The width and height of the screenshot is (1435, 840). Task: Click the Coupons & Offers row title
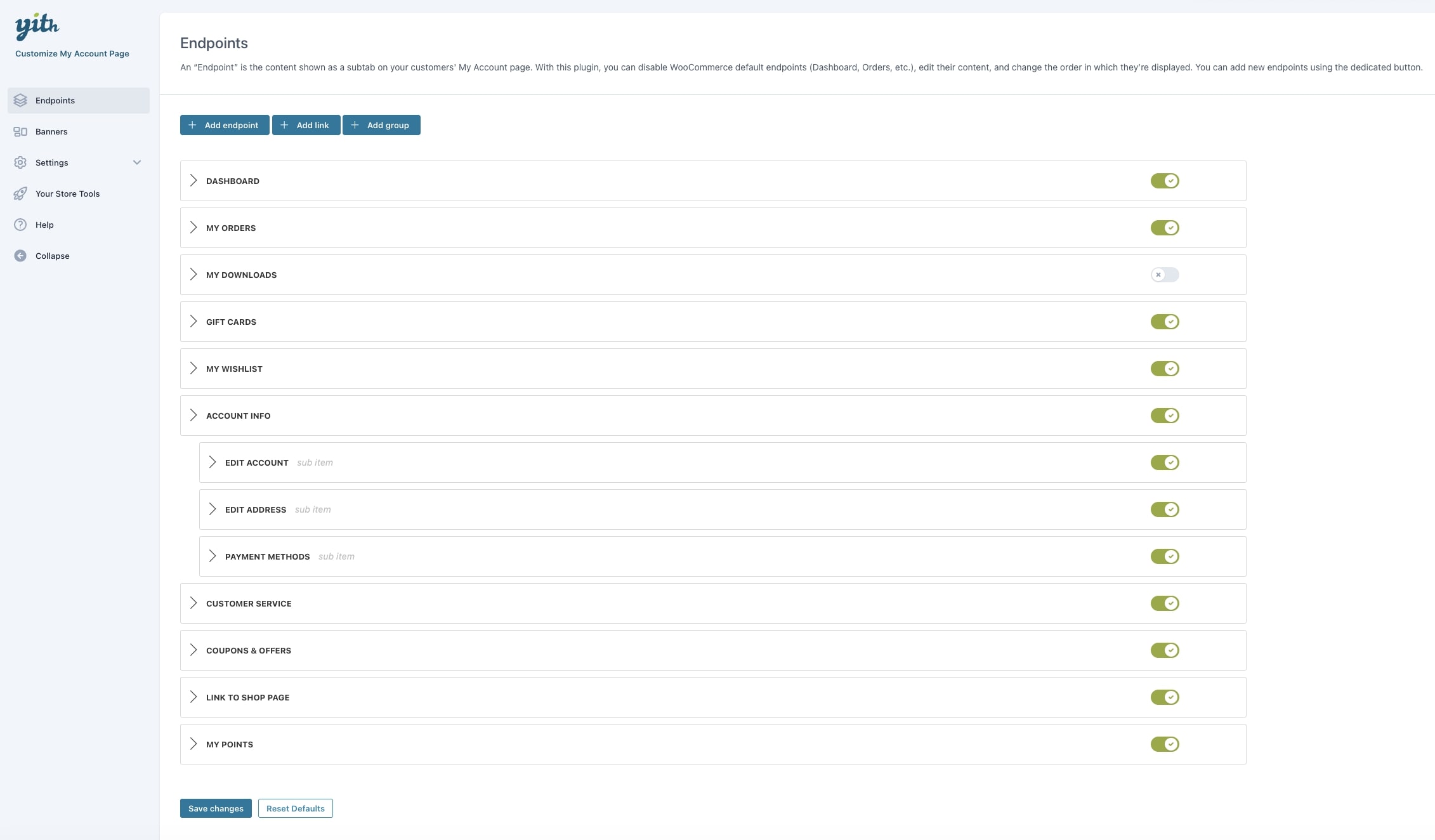pyautogui.click(x=249, y=650)
